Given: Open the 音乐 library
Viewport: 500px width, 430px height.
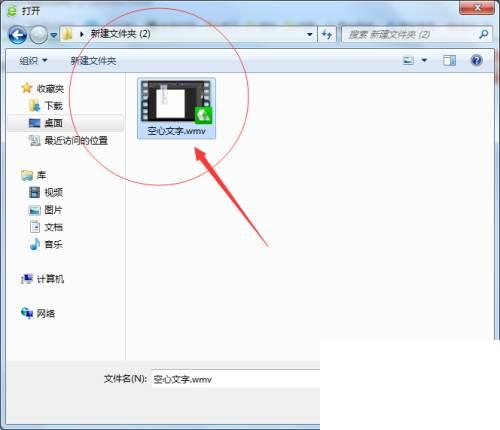Looking at the screenshot, I should 53,245.
